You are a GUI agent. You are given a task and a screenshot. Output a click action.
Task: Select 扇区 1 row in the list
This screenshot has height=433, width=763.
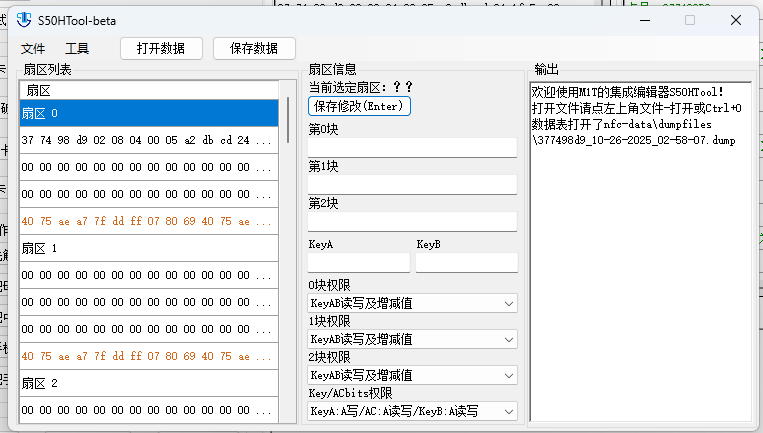click(148, 248)
